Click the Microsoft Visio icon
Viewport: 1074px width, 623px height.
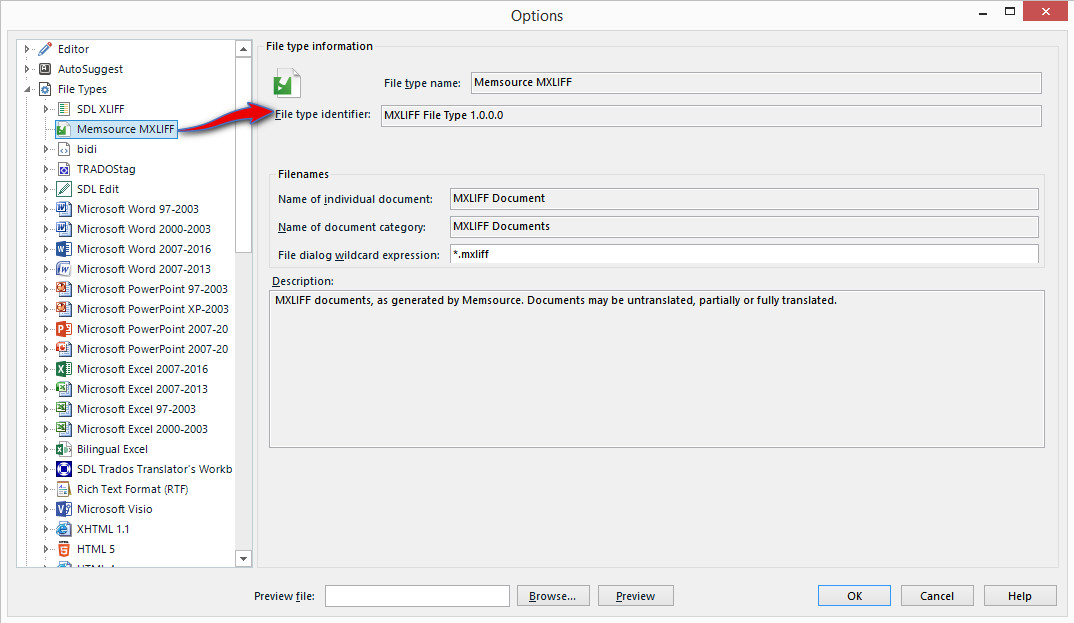point(62,508)
